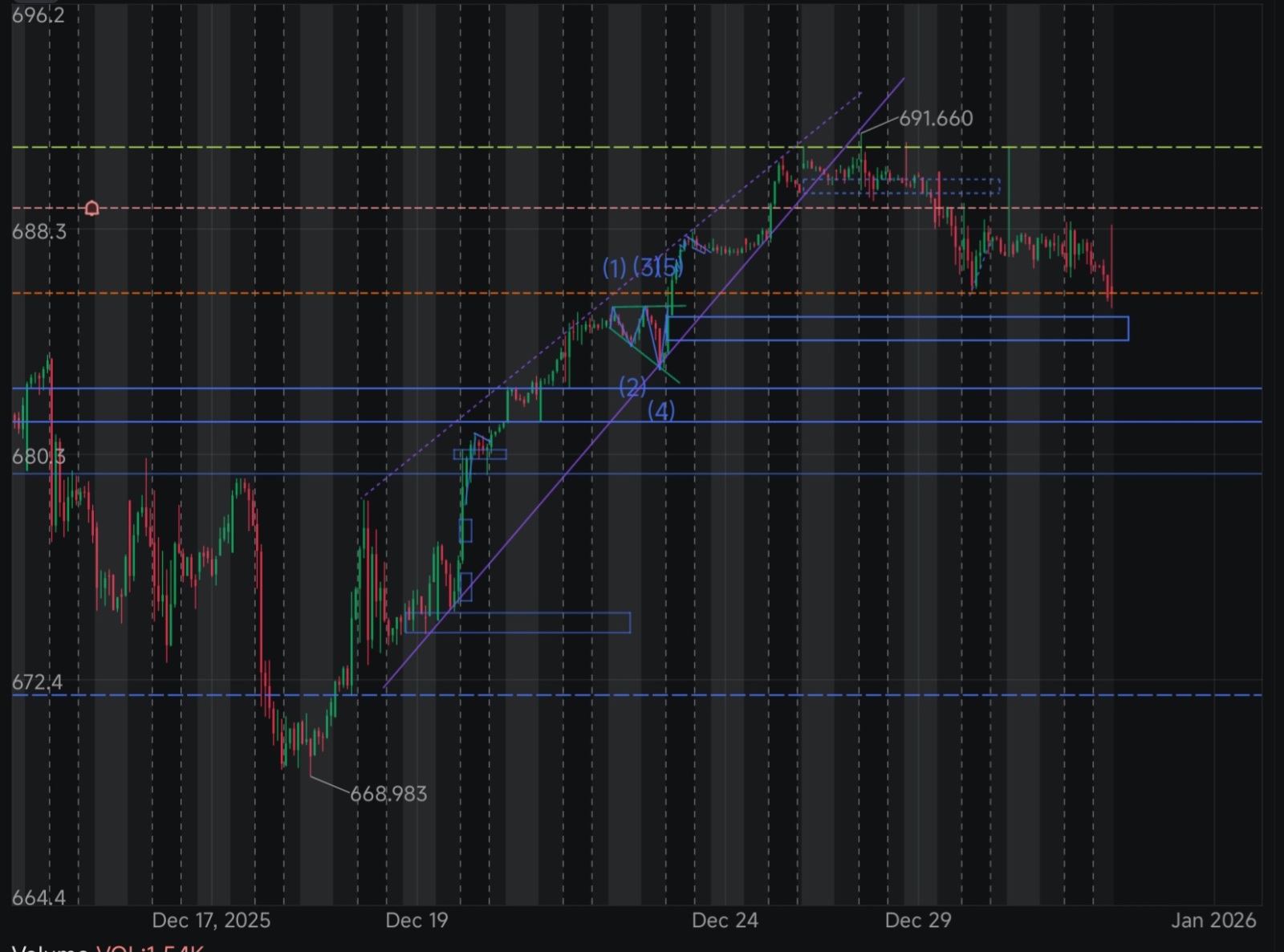Select the long blue rectangle zone below the orange line
The image size is (1284, 952).
[897, 328]
